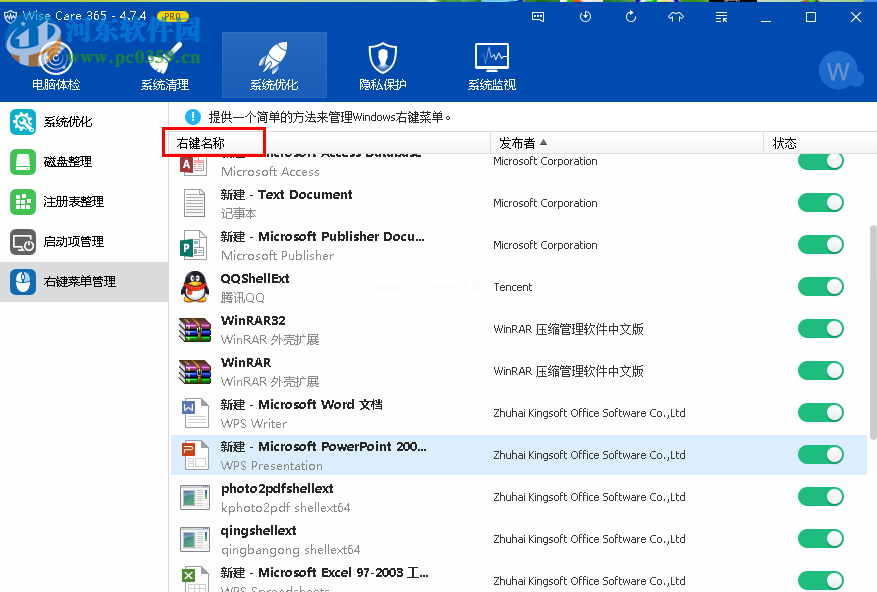Turn off 新建 - Text Document toggle

click(x=821, y=203)
